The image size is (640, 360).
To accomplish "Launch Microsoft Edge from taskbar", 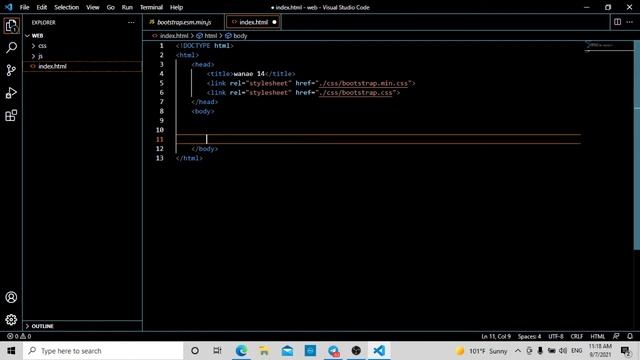I will tap(241, 351).
